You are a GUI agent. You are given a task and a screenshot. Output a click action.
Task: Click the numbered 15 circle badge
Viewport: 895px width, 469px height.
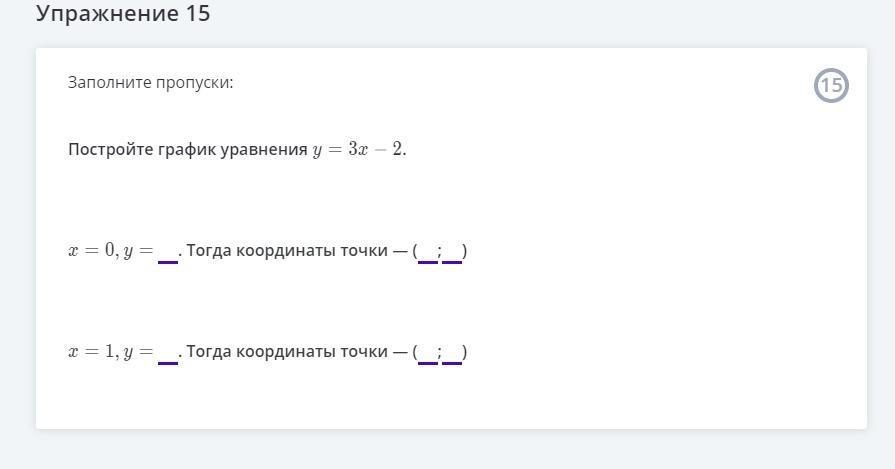(831, 86)
